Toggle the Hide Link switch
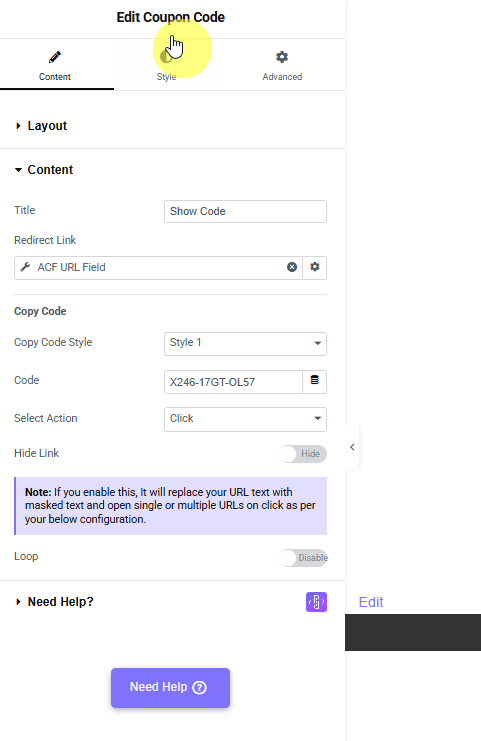 (303, 454)
